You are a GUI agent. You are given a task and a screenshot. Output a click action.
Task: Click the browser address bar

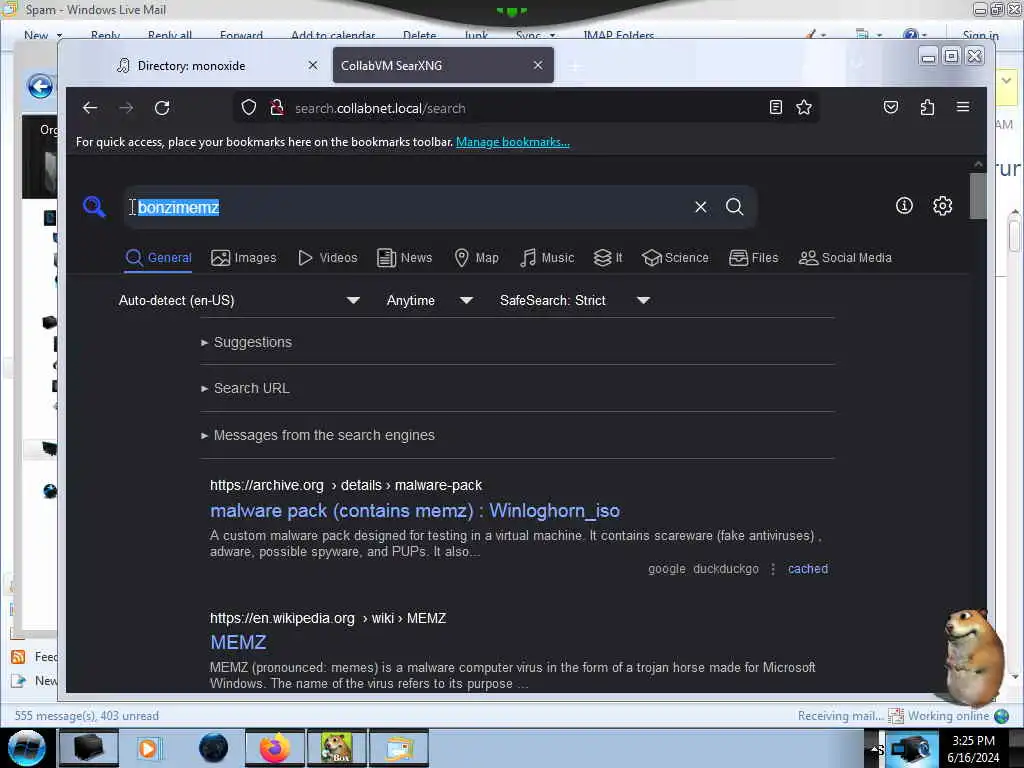click(526, 108)
